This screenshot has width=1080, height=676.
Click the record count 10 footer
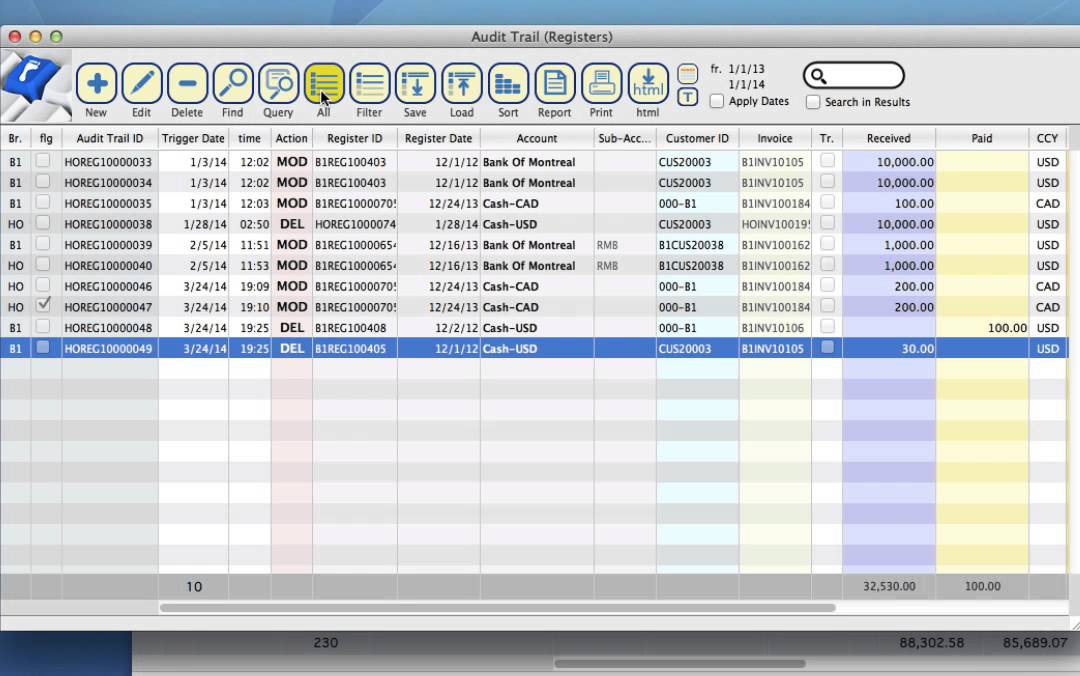pyautogui.click(x=194, y=586)
